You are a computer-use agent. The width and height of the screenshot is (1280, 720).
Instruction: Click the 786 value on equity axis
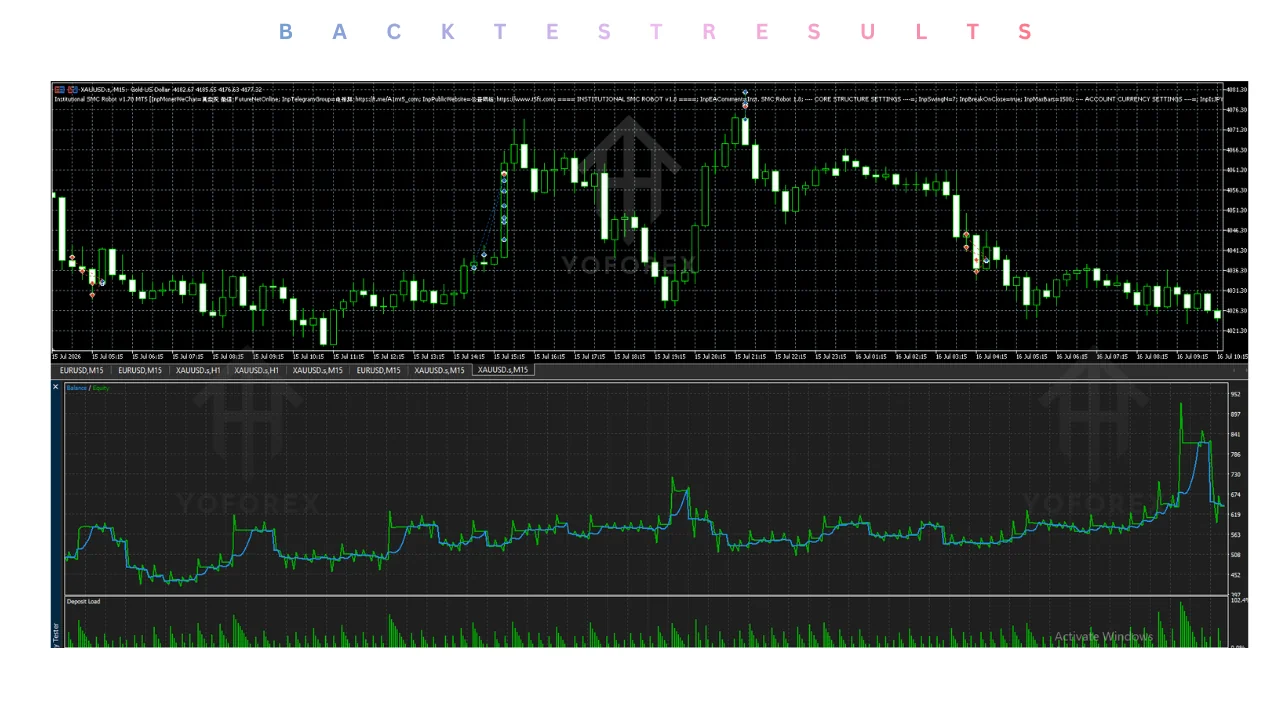(1235, 454)
